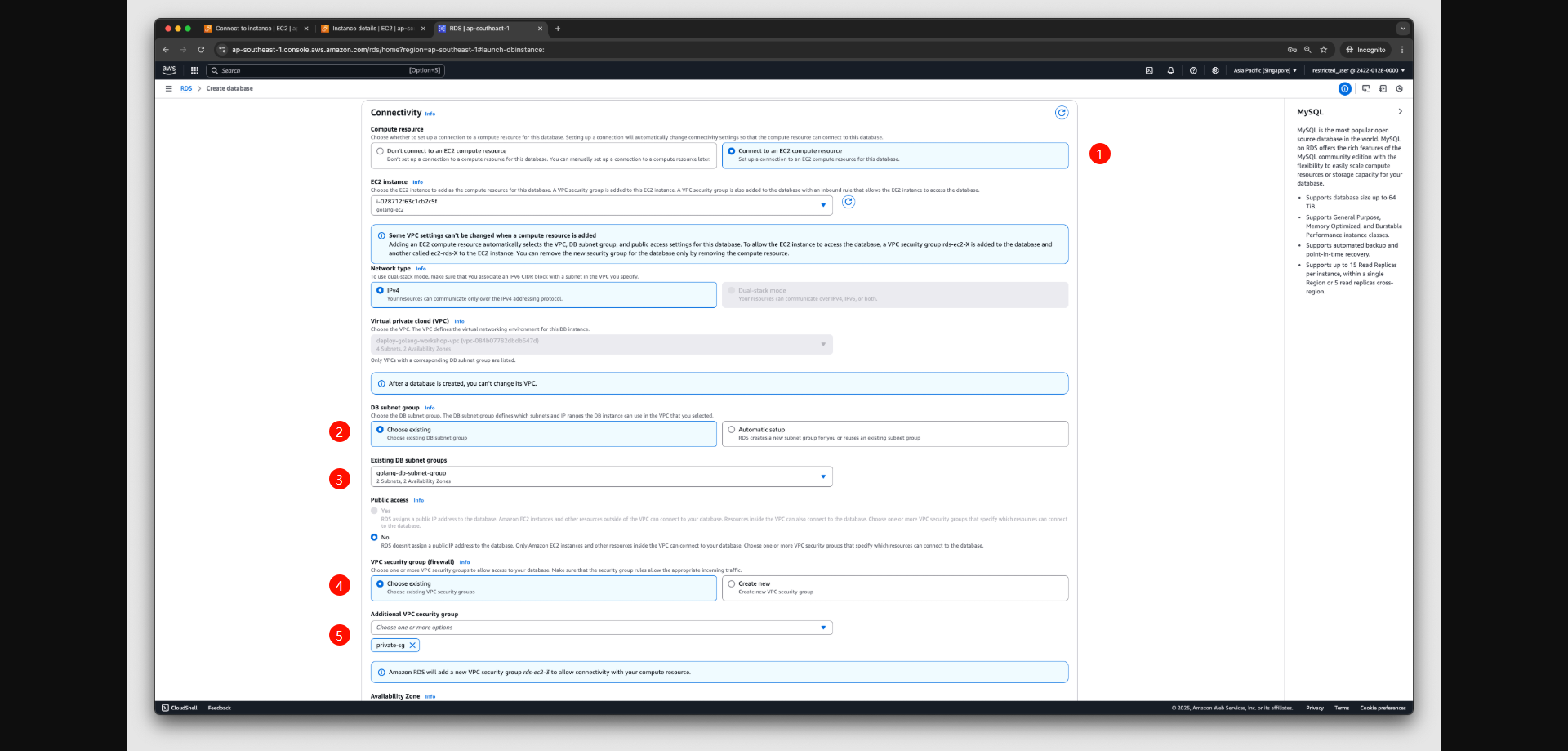Go back in browser history
1568x751 pixels.
point(166,50)
